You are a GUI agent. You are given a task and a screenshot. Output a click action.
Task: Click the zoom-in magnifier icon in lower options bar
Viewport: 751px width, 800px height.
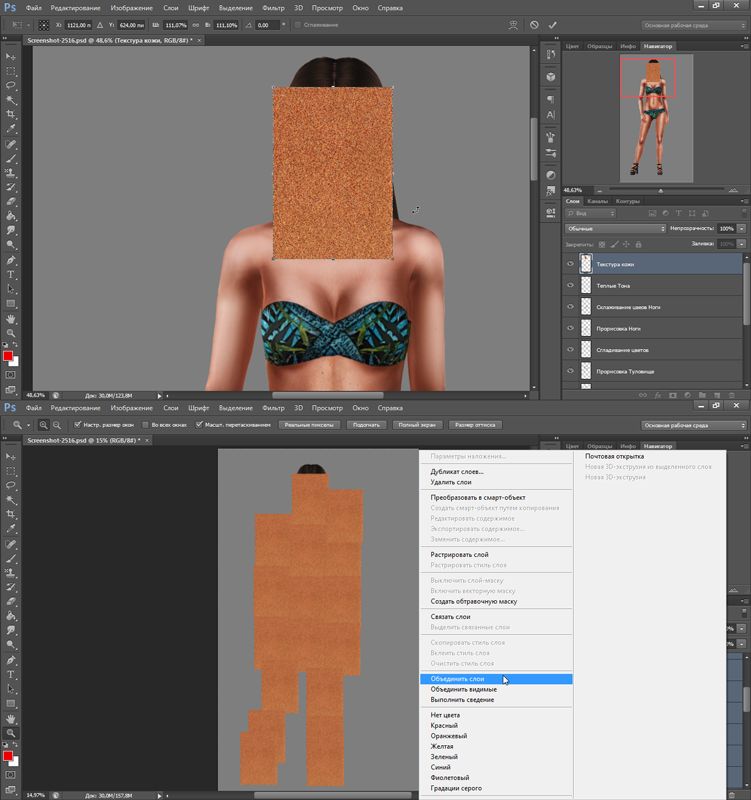click(x=44, y=425)
